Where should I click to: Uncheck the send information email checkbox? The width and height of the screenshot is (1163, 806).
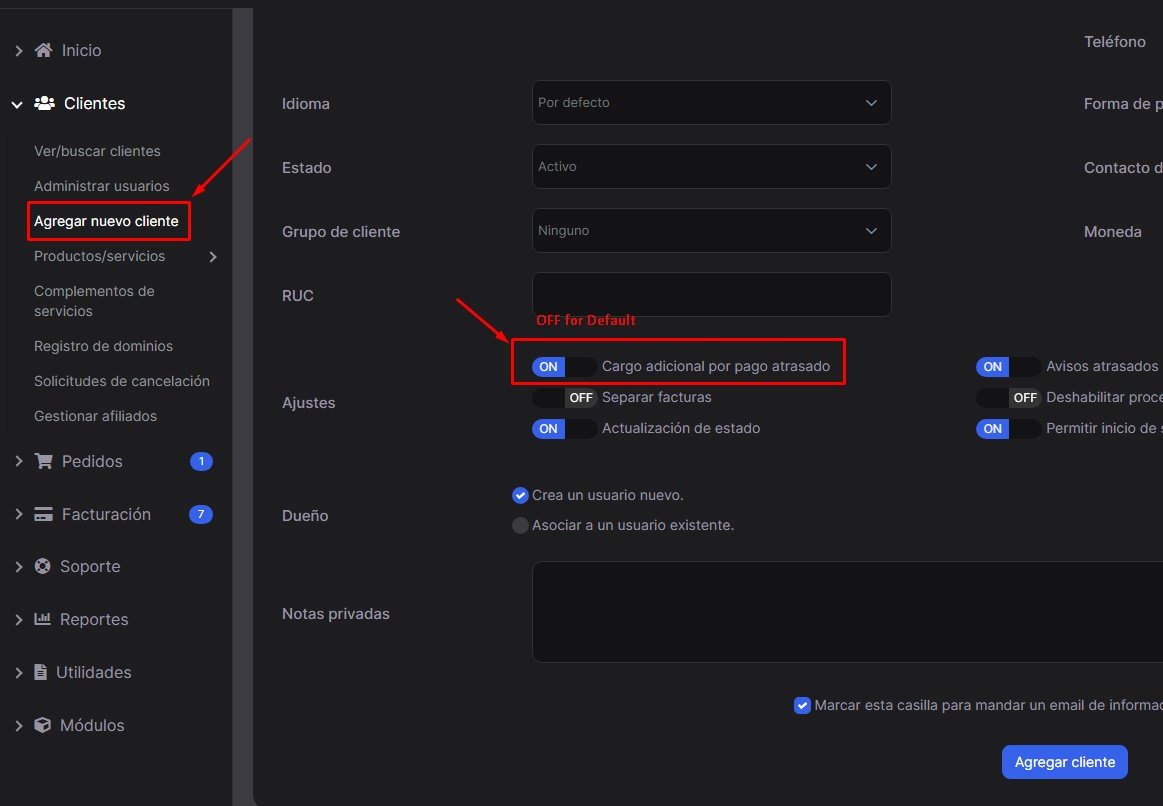pos(802,705)
